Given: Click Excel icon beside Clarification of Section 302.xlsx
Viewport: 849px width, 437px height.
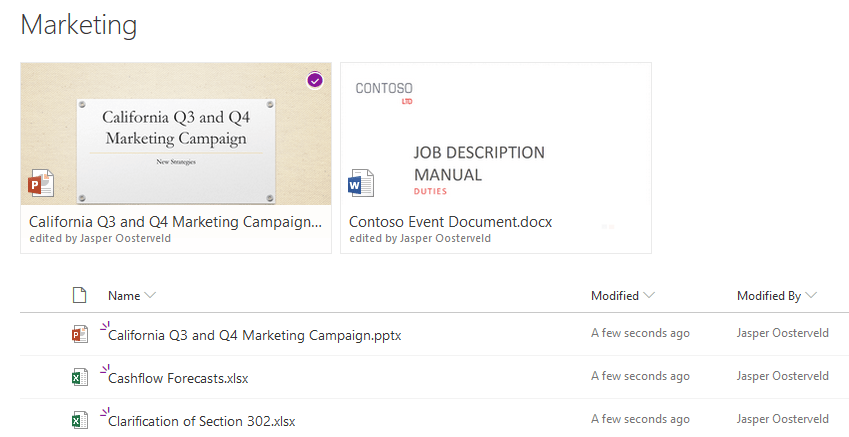Looking at the screenshot, I should (80, 420).
